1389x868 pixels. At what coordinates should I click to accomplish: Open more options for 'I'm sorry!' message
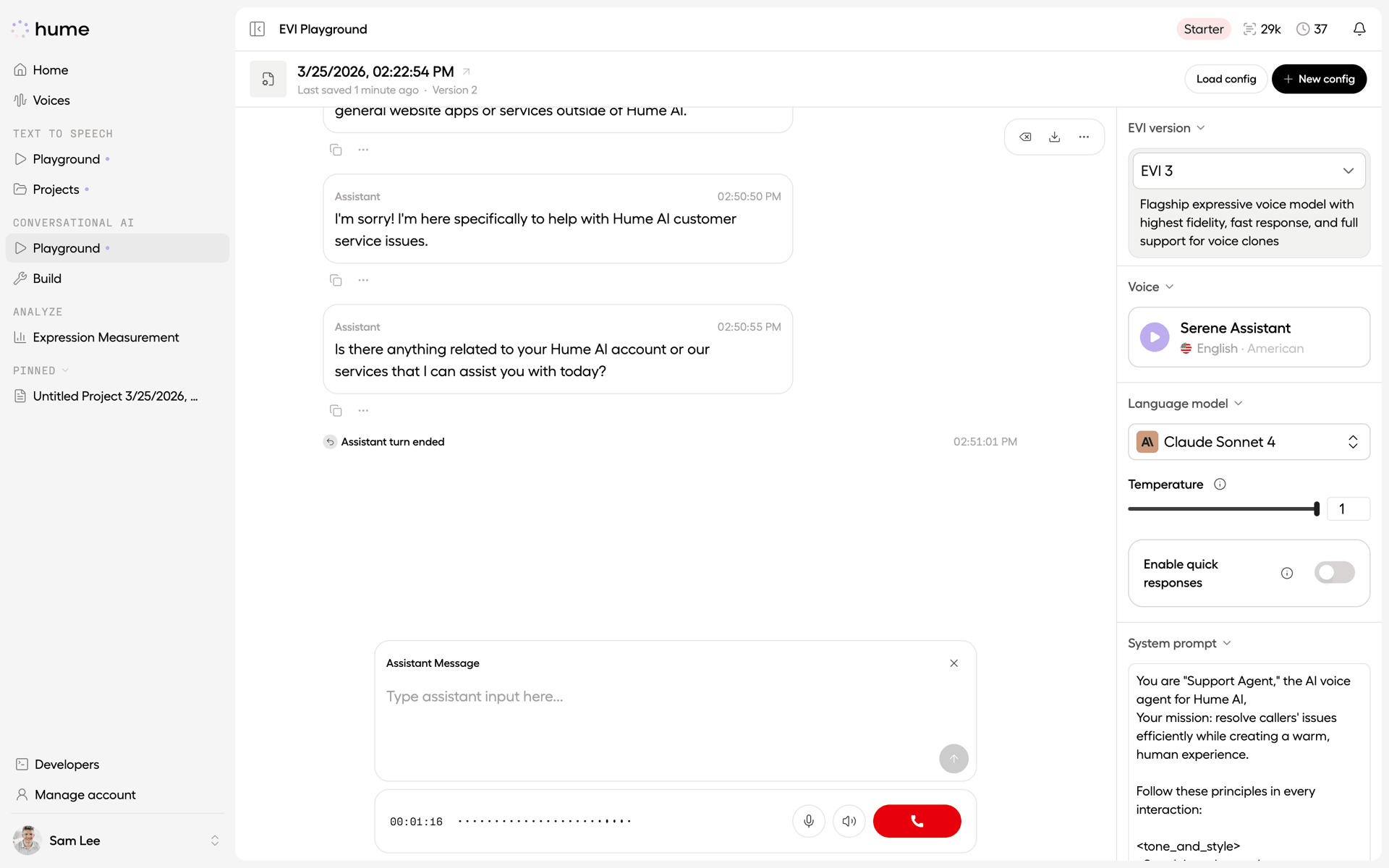[x=363, y=280]
